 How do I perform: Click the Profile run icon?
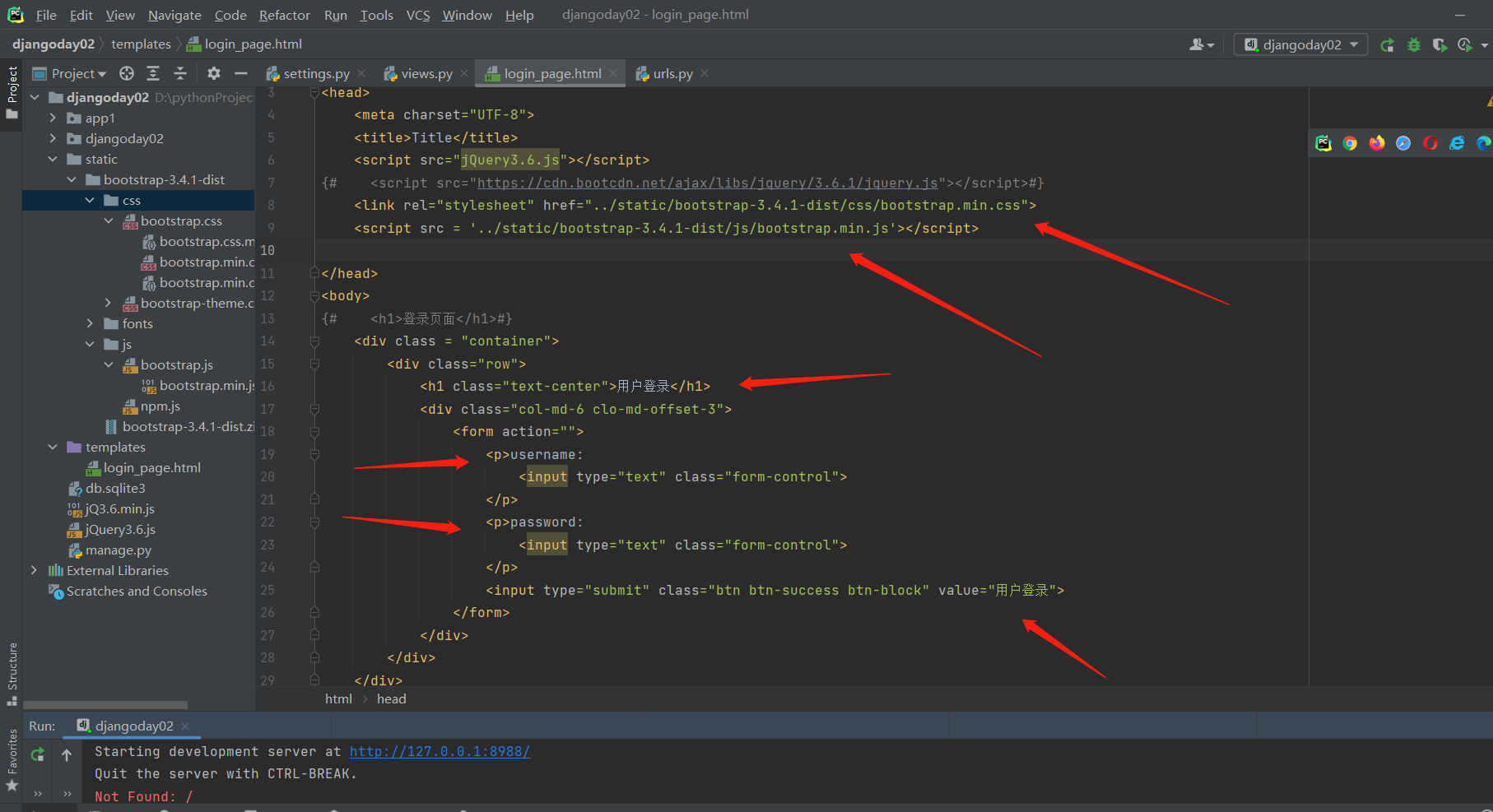pyautogui.click(x=1465, y=44)
